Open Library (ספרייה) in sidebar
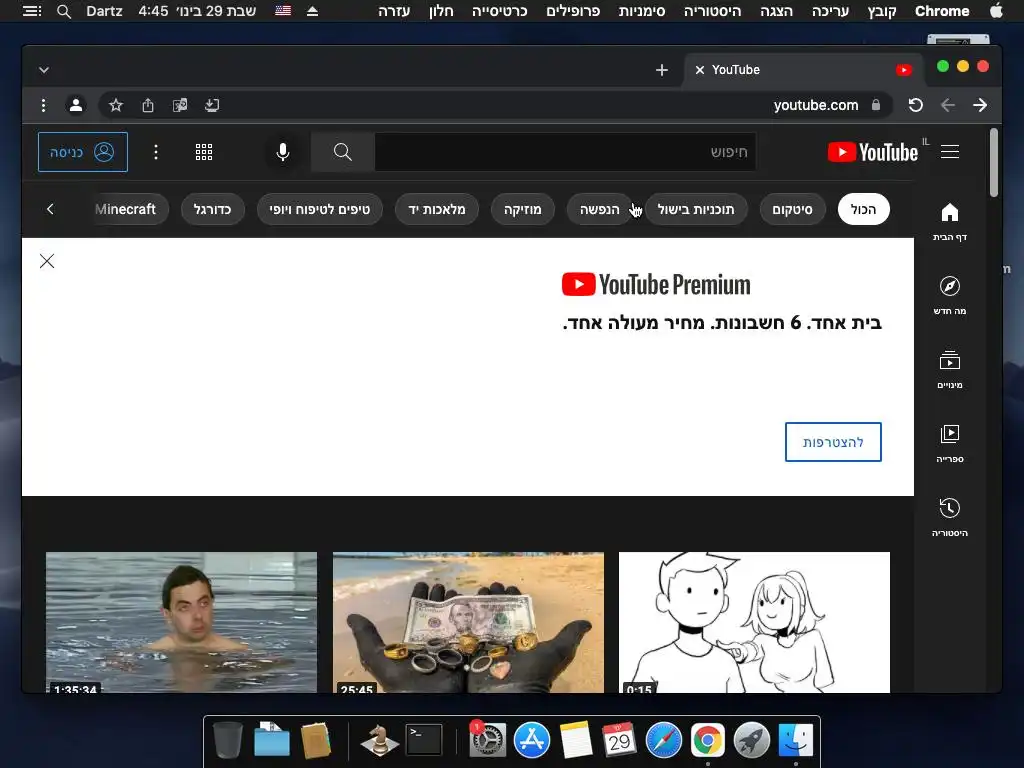This screenshot has width=1024, height=768. coord(950,443)
